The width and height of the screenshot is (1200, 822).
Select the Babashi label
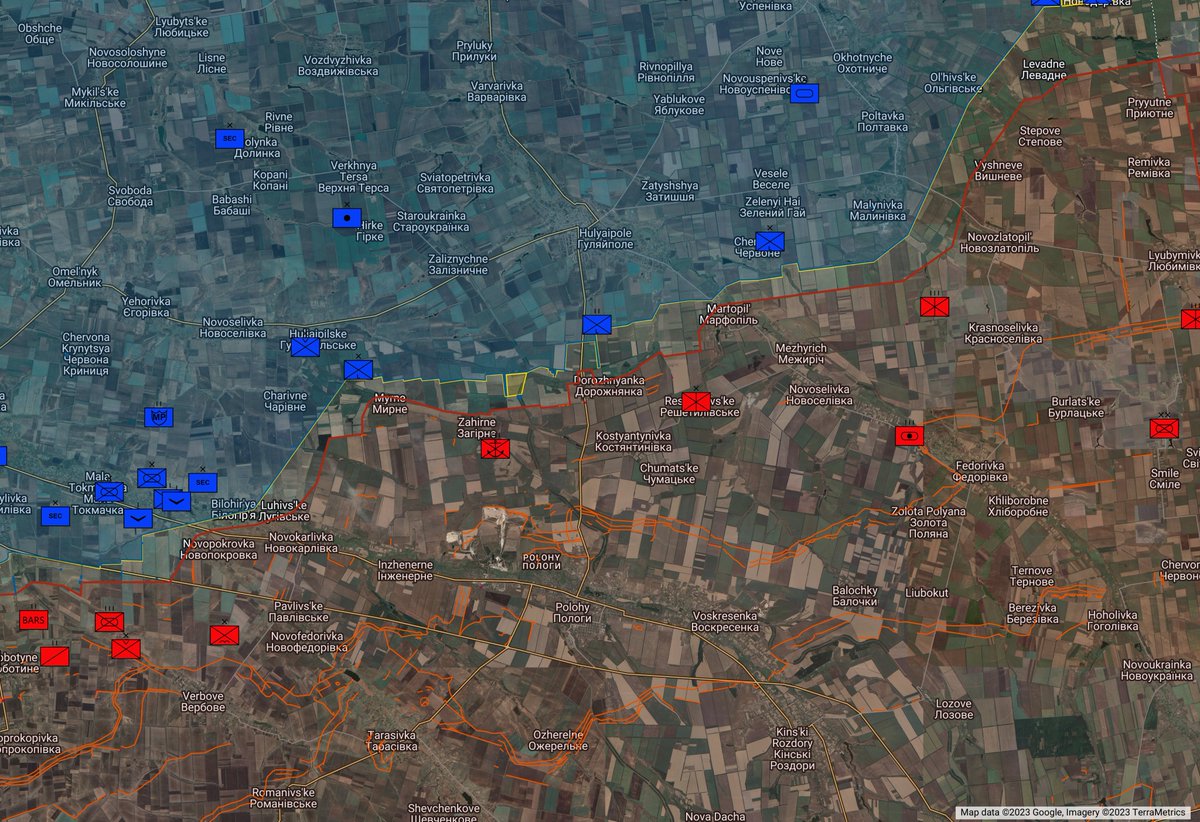tap(232, 206)
